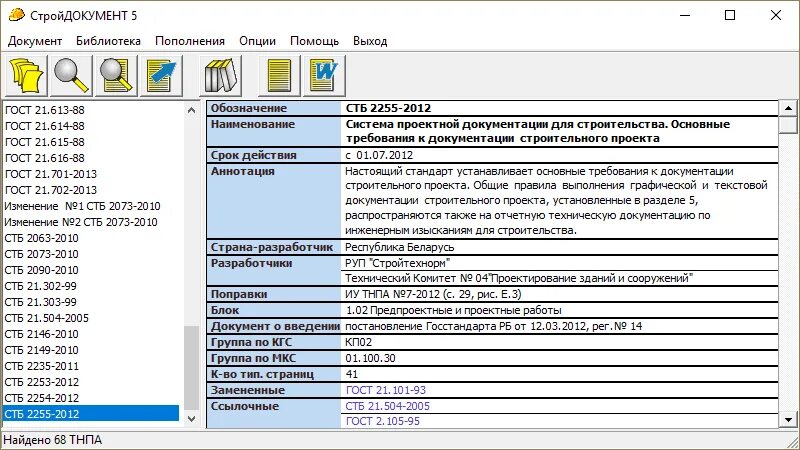Click the РУП "Стройтехнорм" developer value
Screen dimensions: 800x450
point(397,263)
